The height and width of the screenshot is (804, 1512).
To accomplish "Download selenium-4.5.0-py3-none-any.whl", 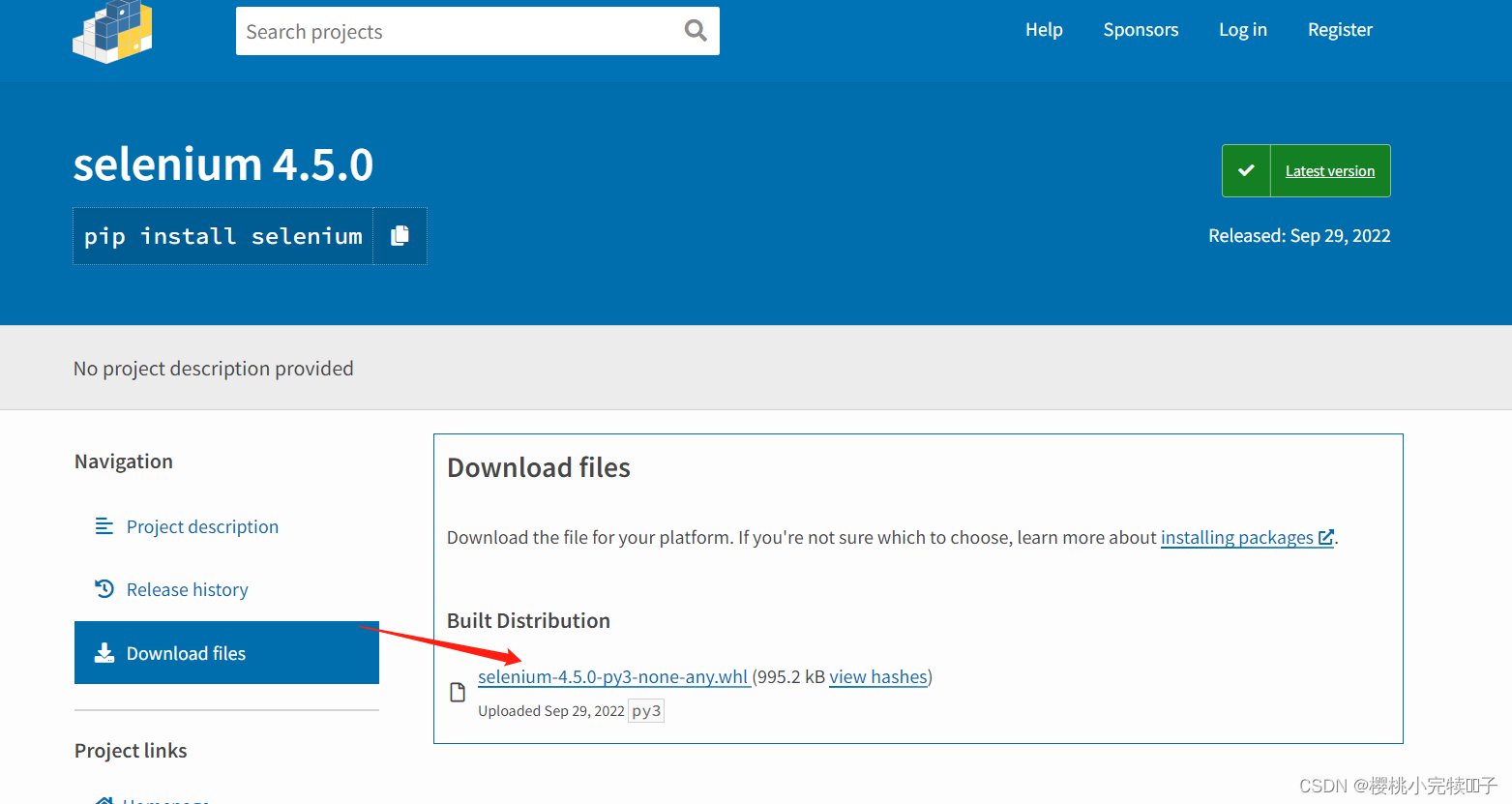I will 613,676.
